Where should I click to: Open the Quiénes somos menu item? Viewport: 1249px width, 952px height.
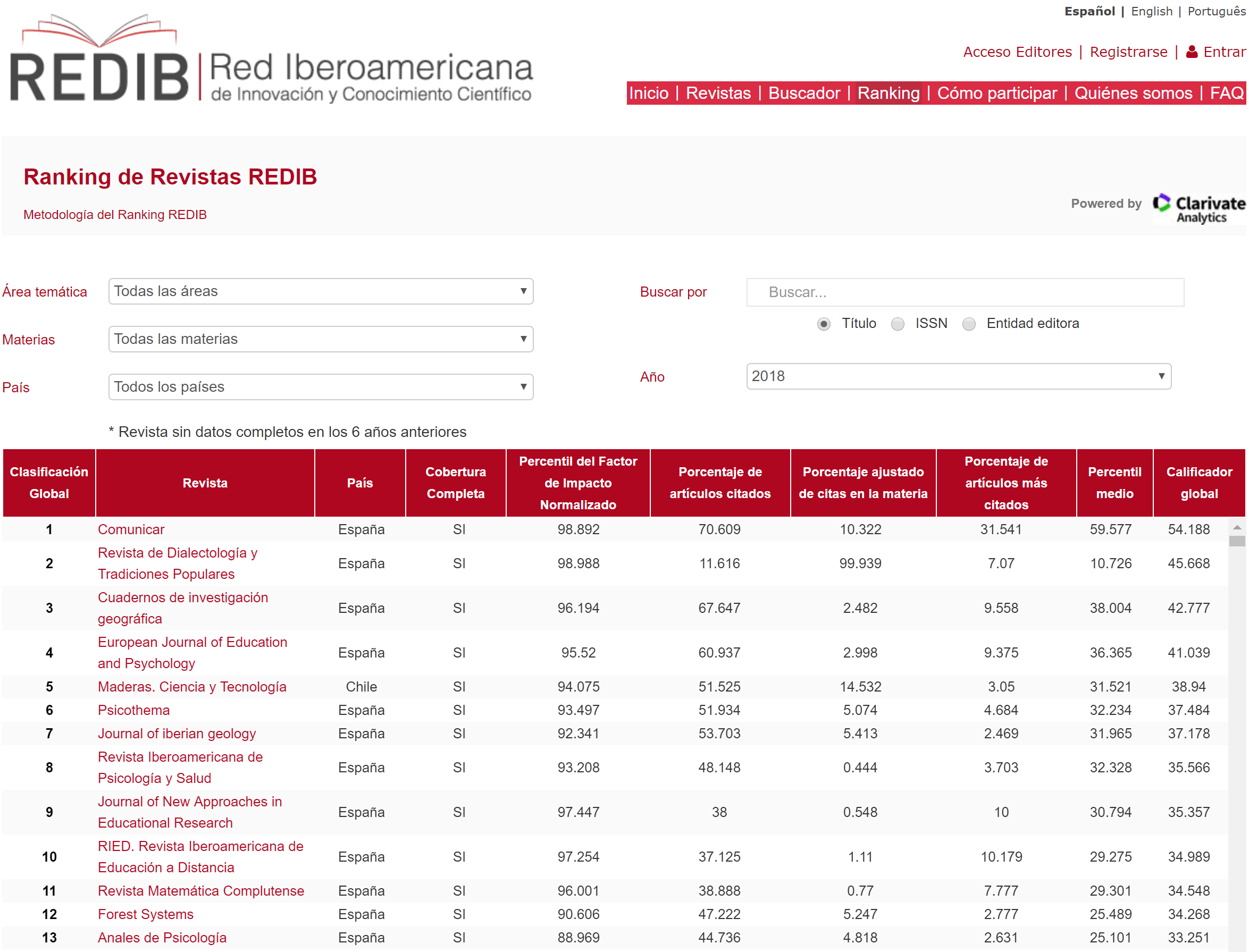[x=1133, y=93]
